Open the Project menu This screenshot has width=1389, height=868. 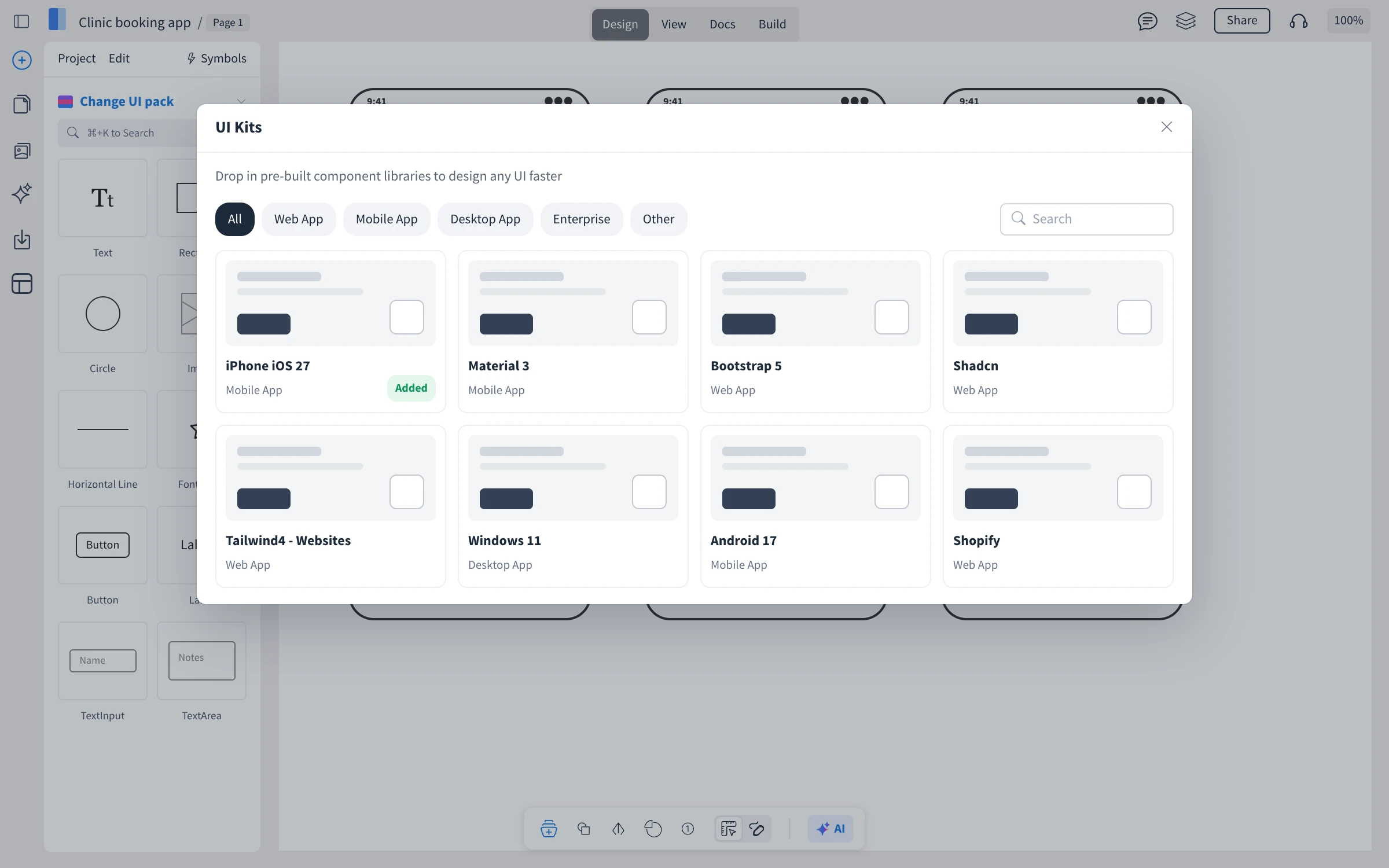point(77,58)
